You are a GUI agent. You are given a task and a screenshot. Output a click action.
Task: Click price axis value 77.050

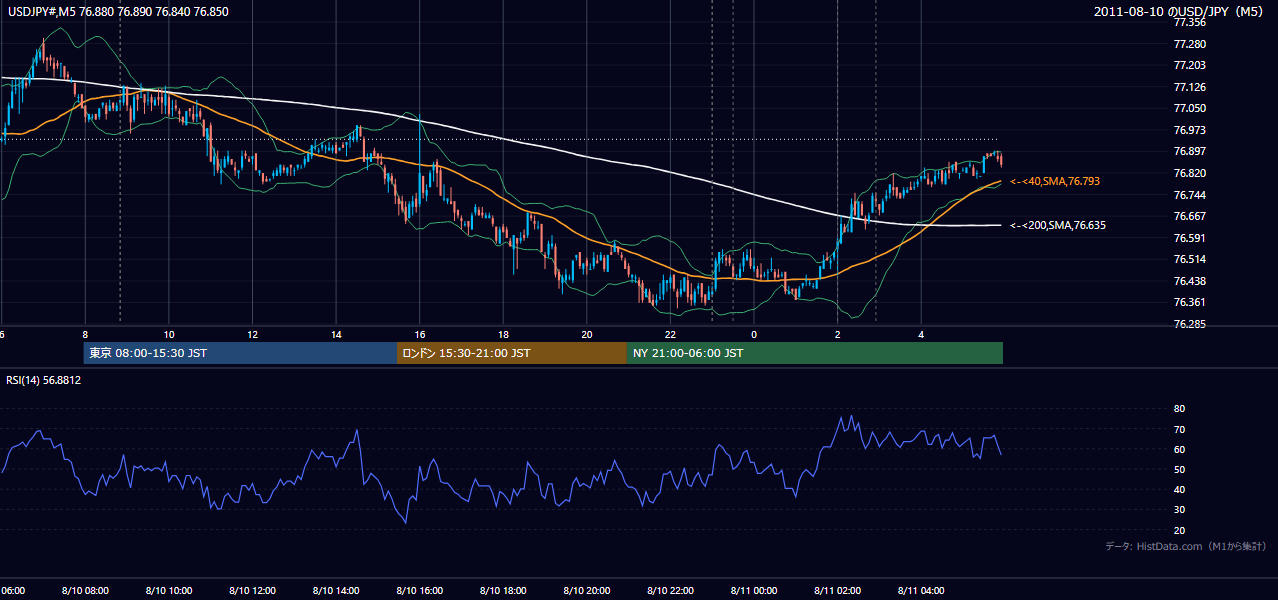pyautogui.click(x=1190, y=108)
